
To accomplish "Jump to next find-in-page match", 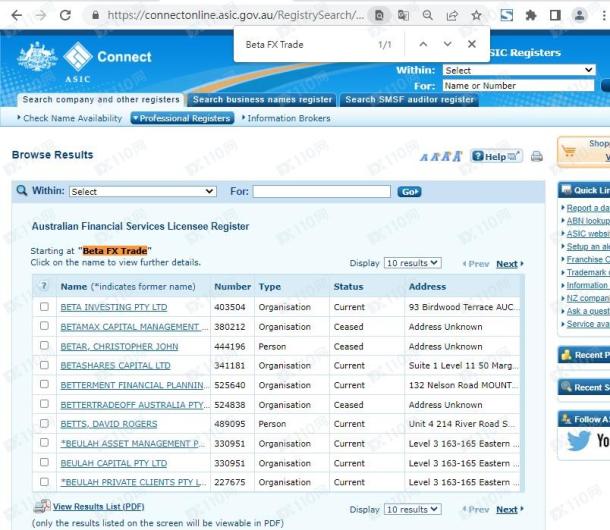I will 448,44.
